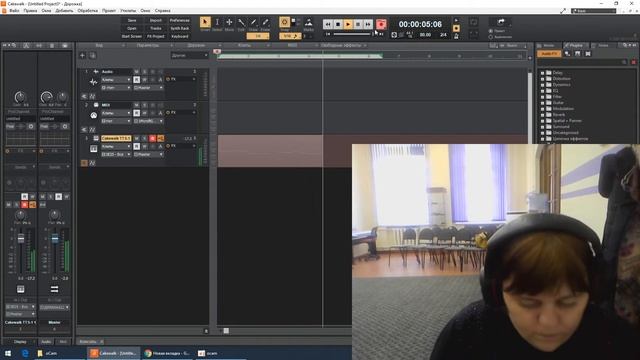Image resolution: width=640 pixels, height=360 pixels.
Task: Open the export/share arrow icon
Action: click(501, 22)
